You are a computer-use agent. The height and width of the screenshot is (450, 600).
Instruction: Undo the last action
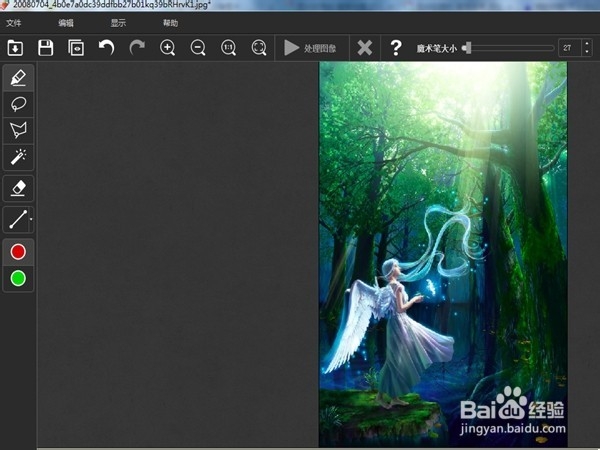[106, 48]
